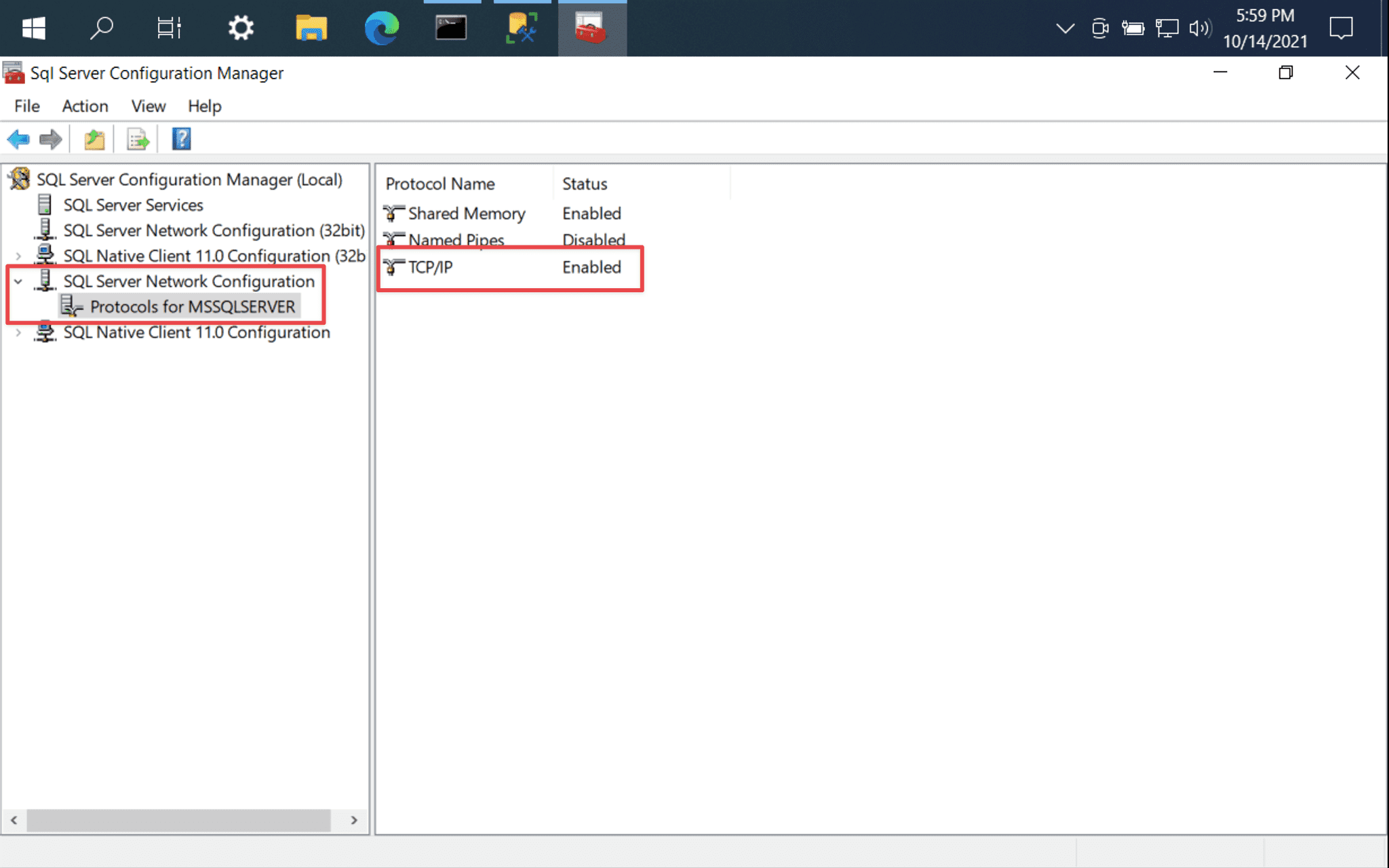Click the Disabled status of Named Pipes

593,240
